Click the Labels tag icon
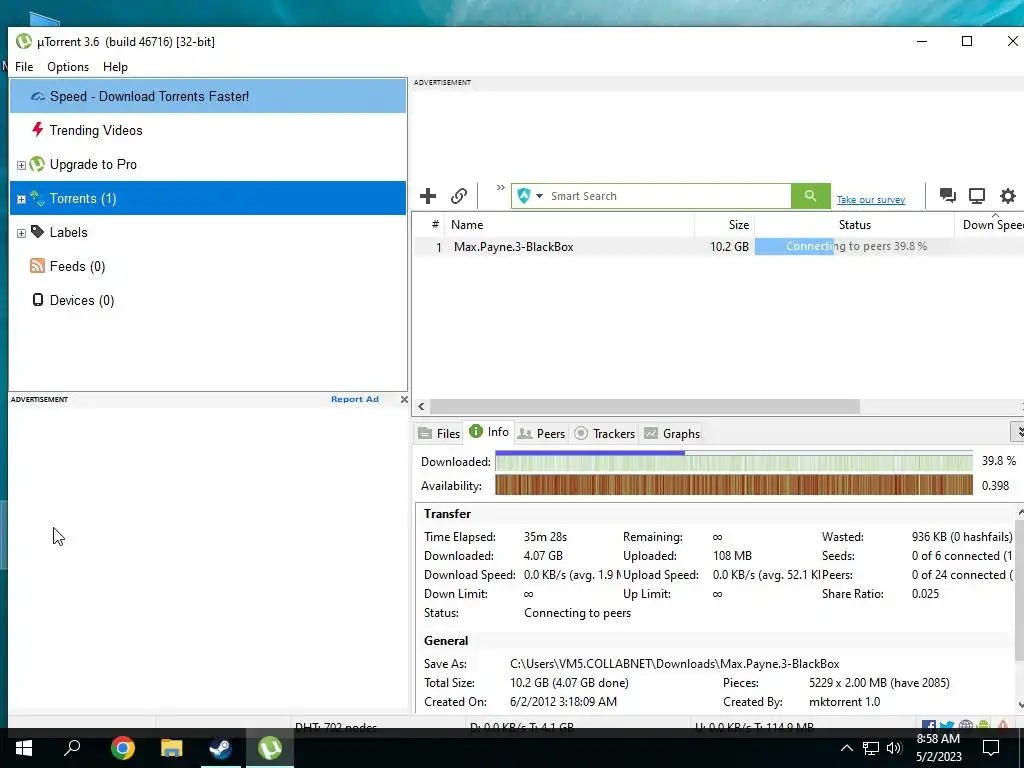 pos(37,231)
